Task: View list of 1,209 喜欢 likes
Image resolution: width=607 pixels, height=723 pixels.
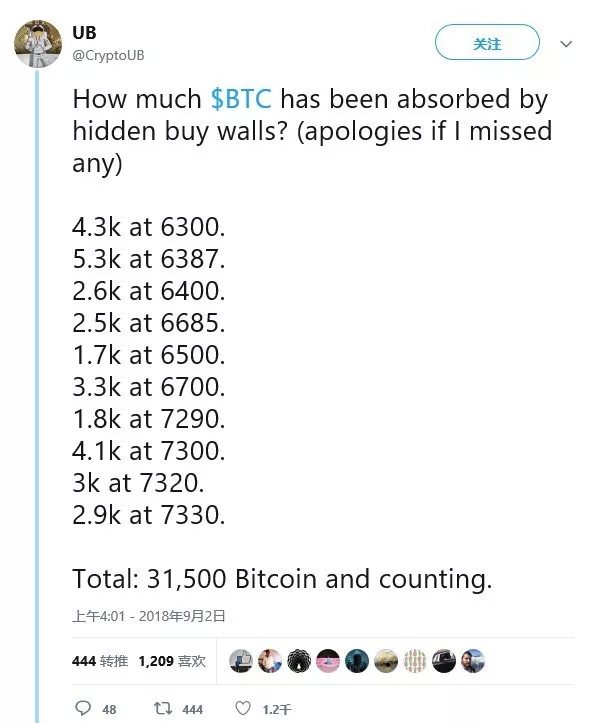Action: pos(172,661)
